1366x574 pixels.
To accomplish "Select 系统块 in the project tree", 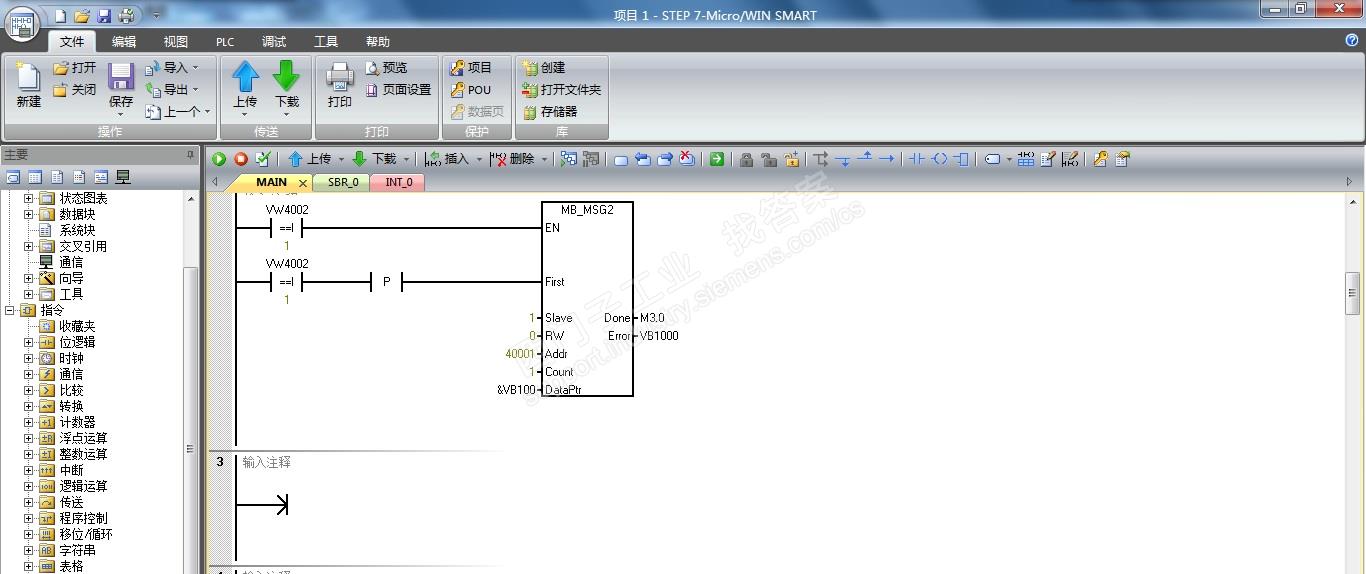I will (76, 230).
